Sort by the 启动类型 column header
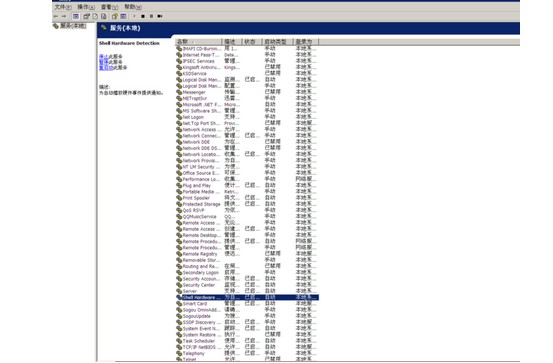553x363 pixels. (x=278, y=42)
